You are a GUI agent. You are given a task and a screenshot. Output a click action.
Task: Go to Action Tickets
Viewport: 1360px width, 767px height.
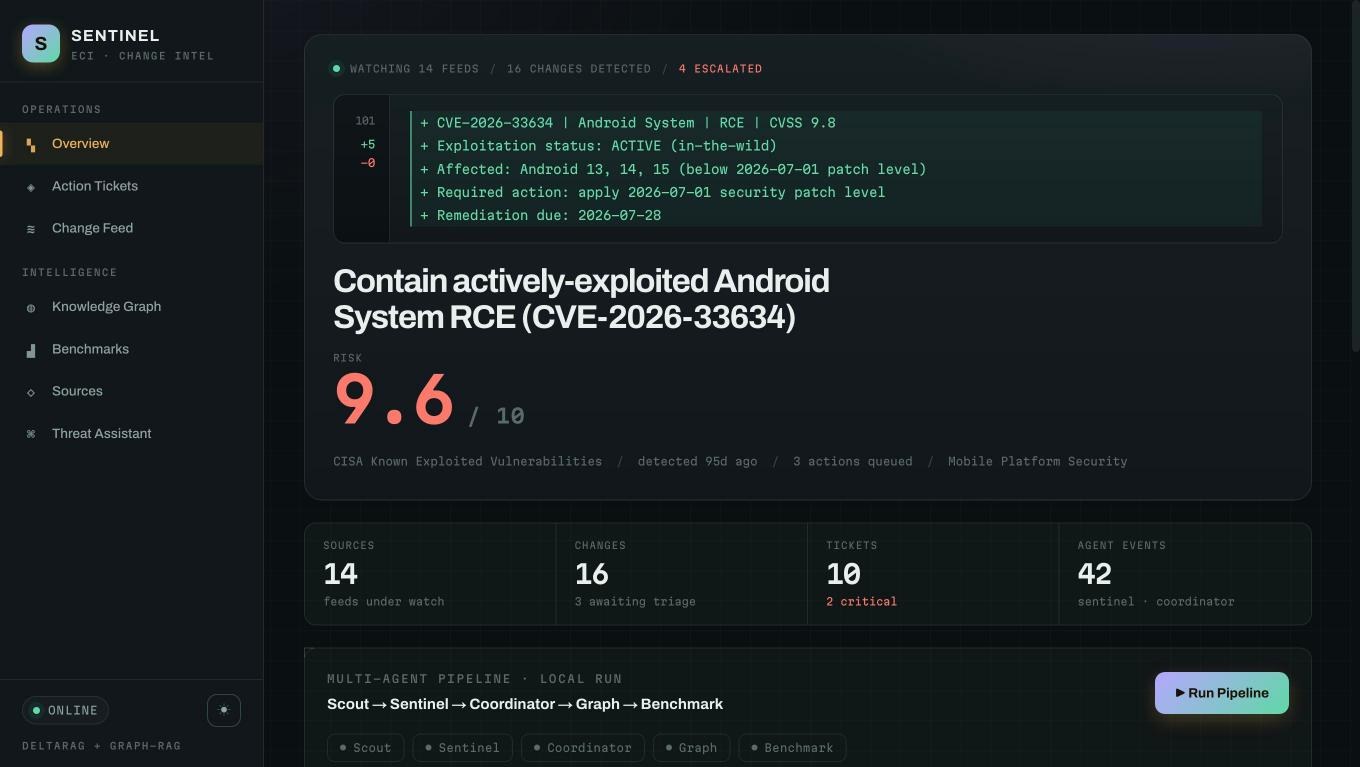(131, 186)
